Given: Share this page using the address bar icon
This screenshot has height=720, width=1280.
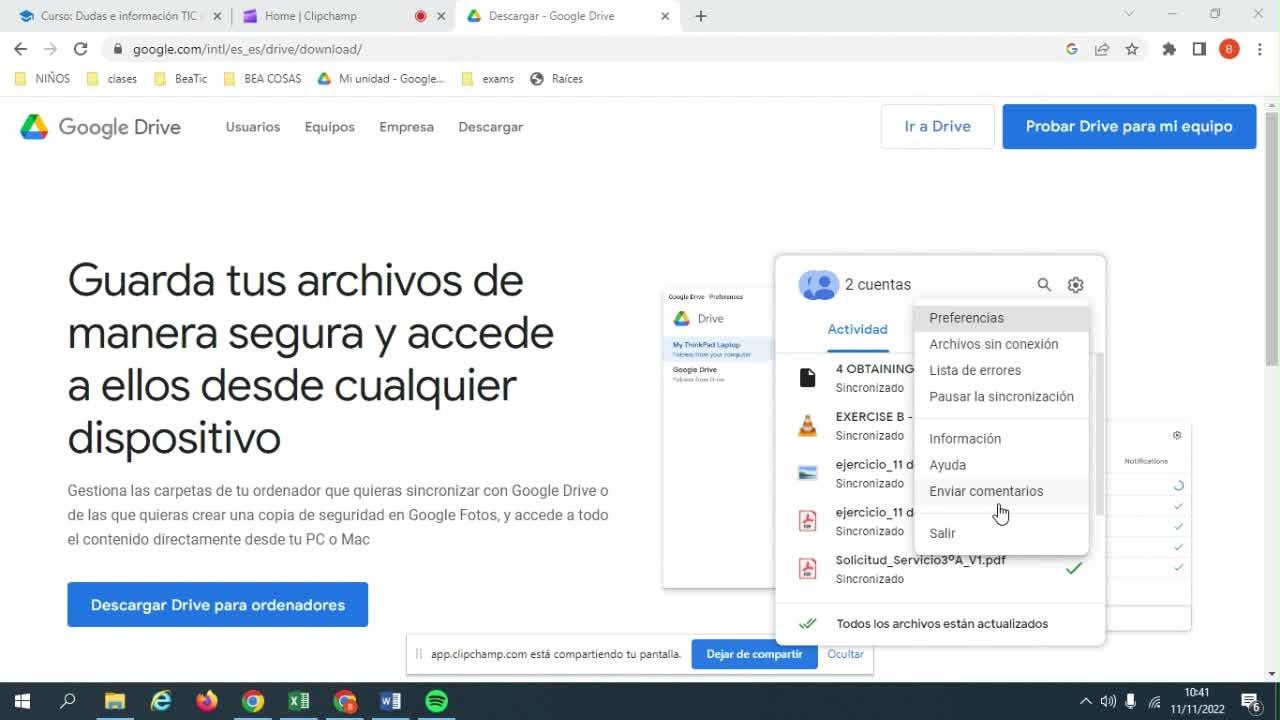Looking at the screenshot, I should (1102, 49).
